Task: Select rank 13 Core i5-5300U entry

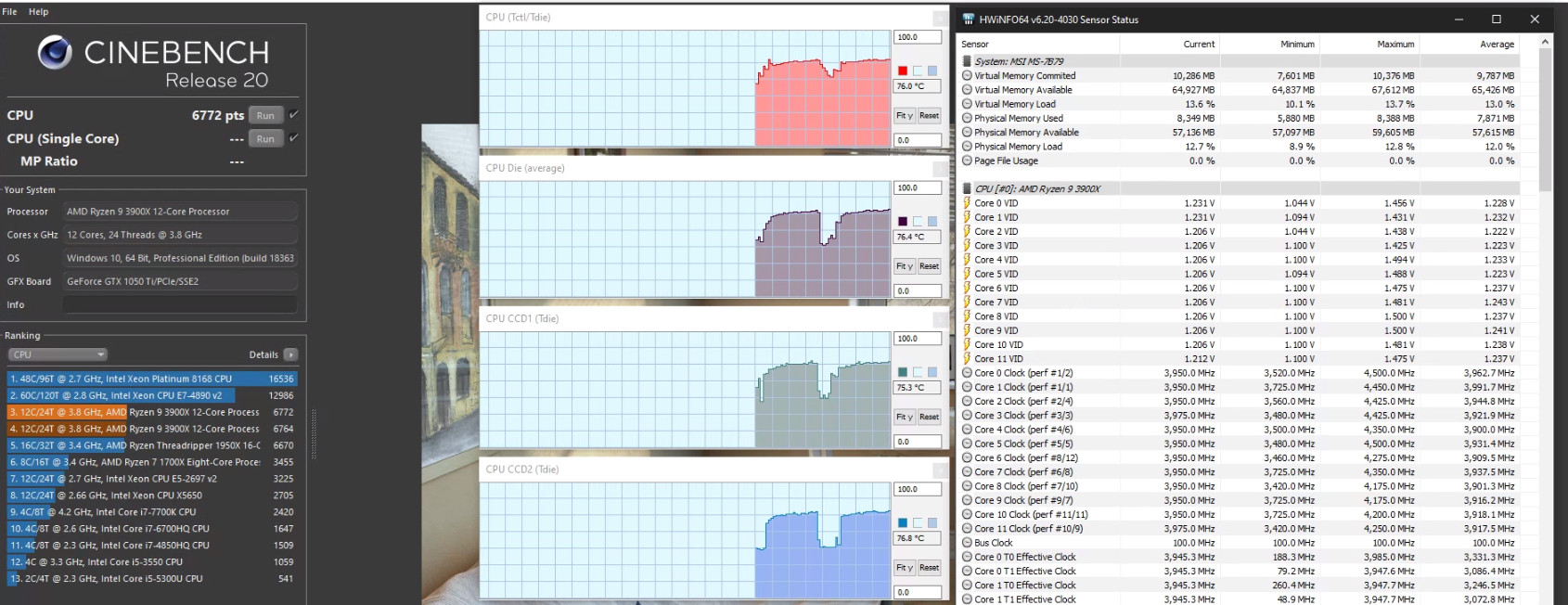Action: (152, 578)
